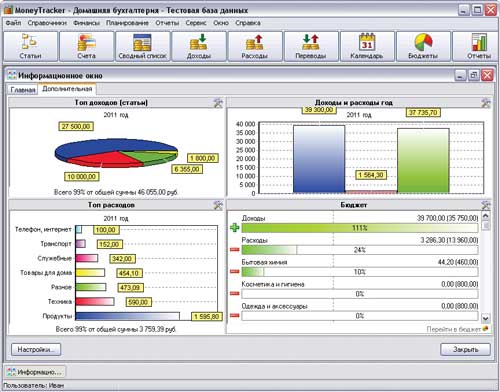Switch to the Главная tab

23,90
